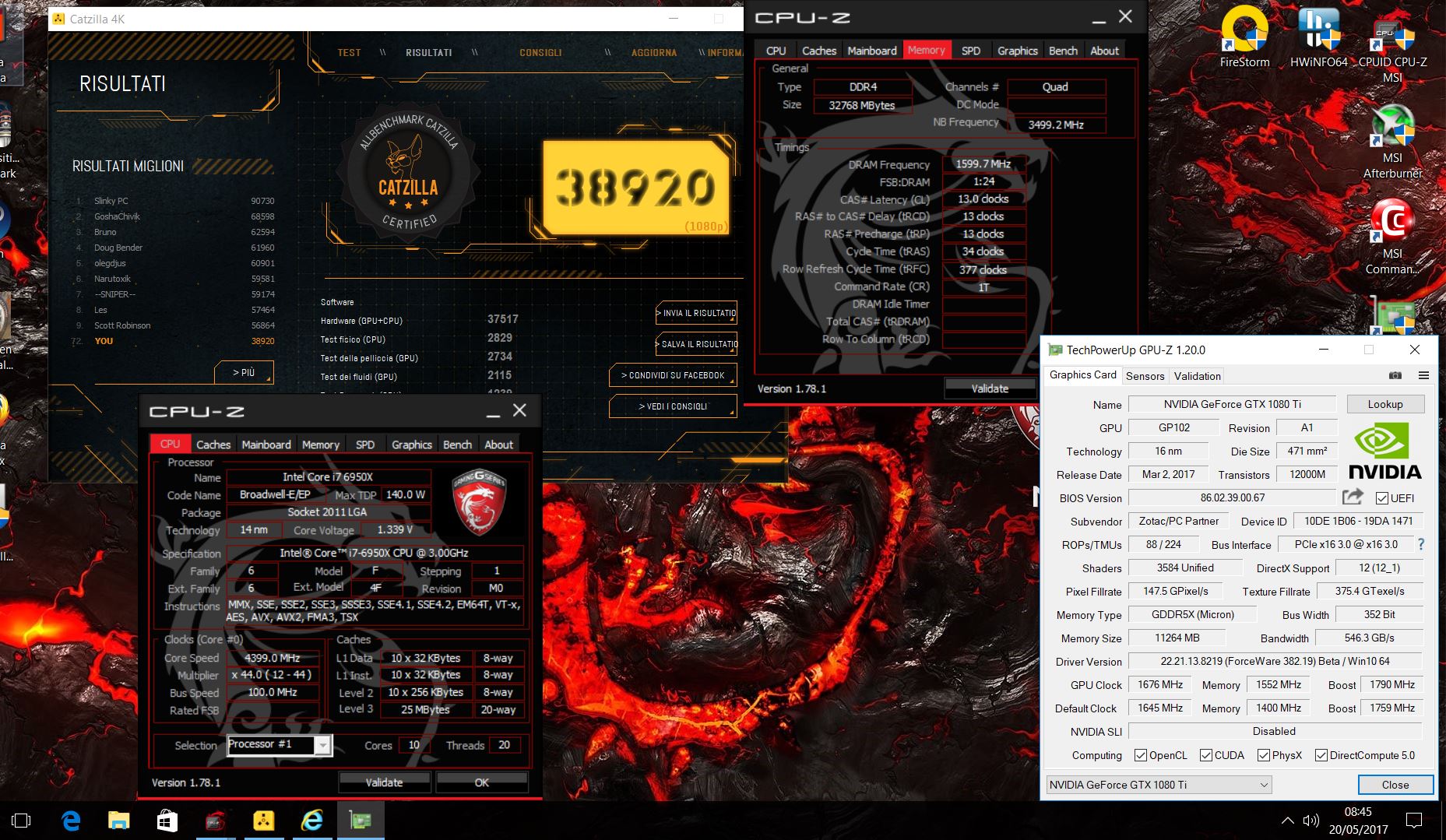The width and height of the screenshot is (1446, 840).
Task: Click the Bus Interface question mark
Action: tap(1421, 544)
